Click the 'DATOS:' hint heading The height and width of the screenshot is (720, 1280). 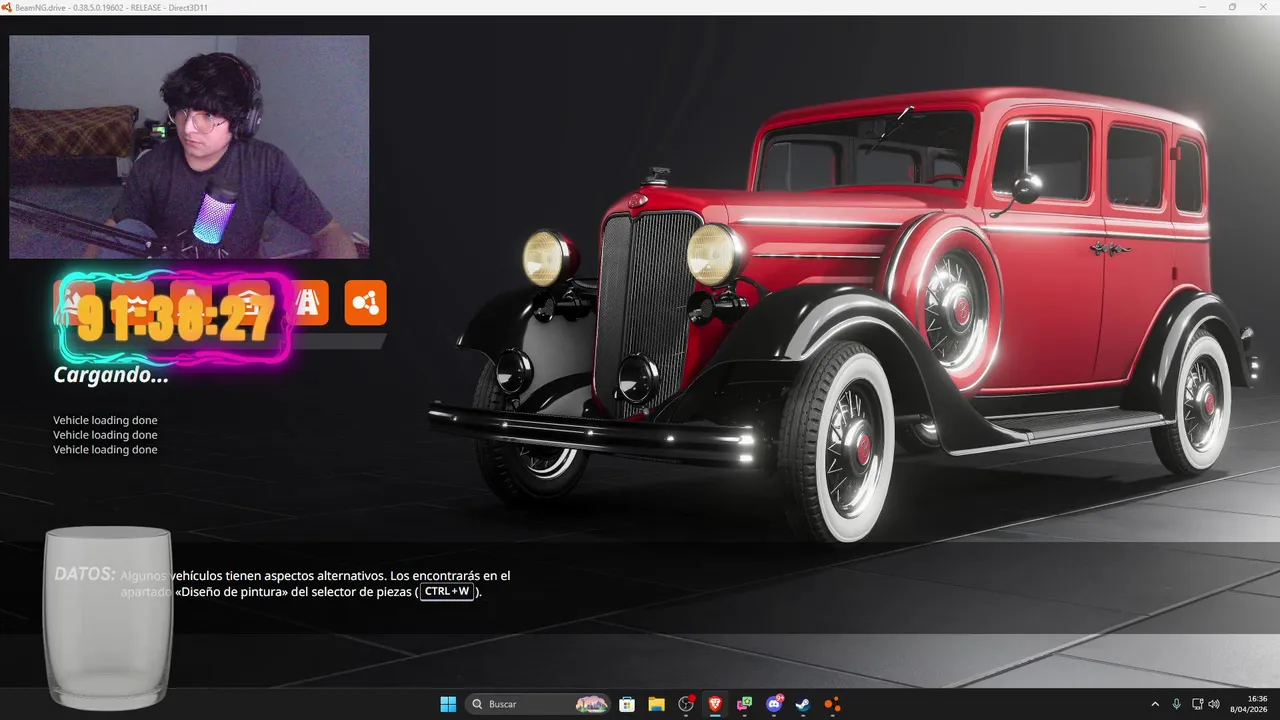pos(85,574)
